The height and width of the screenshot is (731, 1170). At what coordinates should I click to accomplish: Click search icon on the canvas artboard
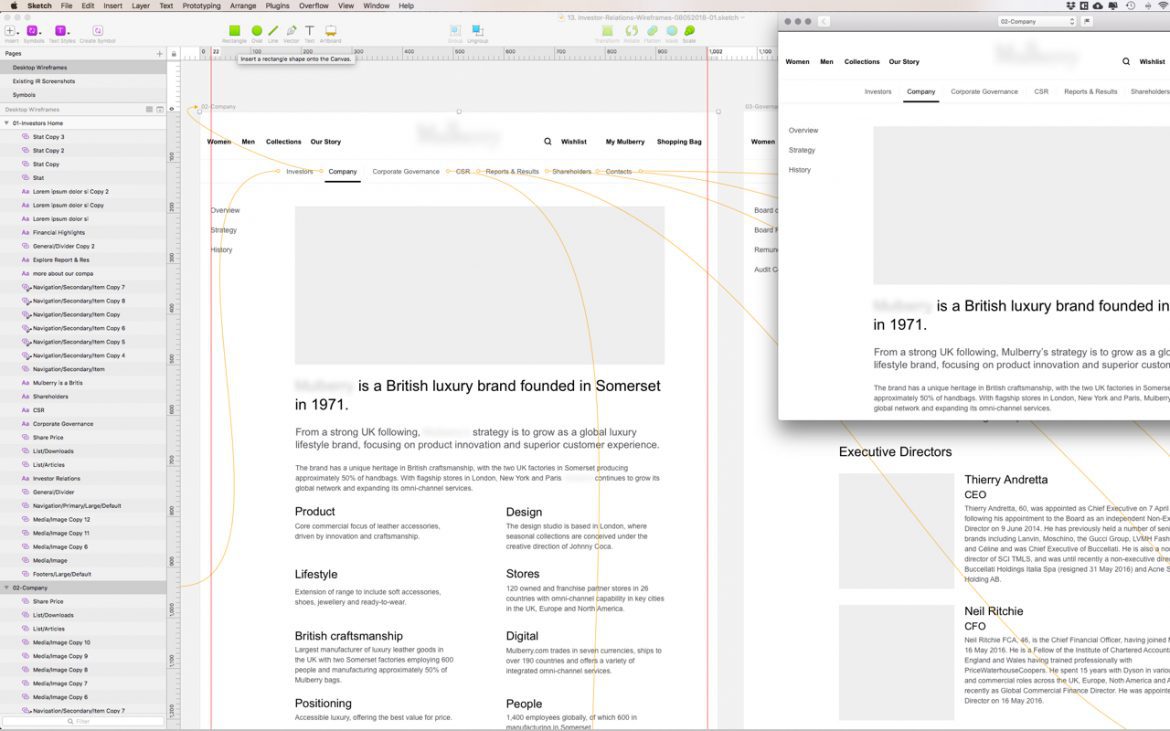pos(548,141)
